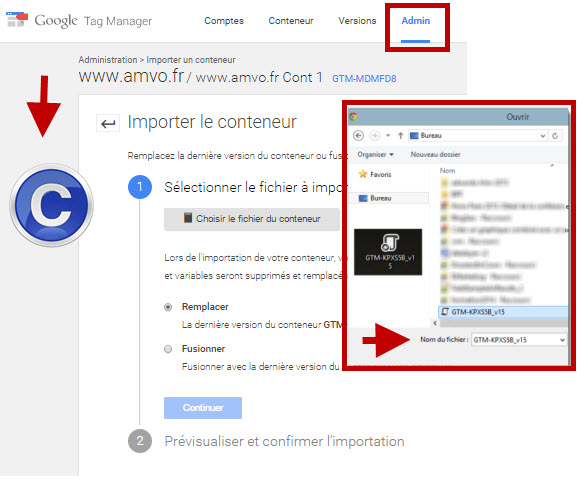
Task: Switch to the Versions tab
Action: click(357, 21)
